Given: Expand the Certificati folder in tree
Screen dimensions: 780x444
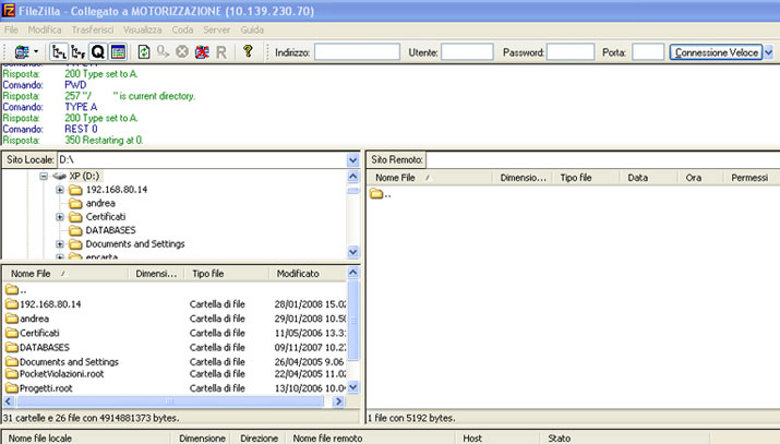Looking at the screenshot, I should pyautogui.click(x=60, y=217).
